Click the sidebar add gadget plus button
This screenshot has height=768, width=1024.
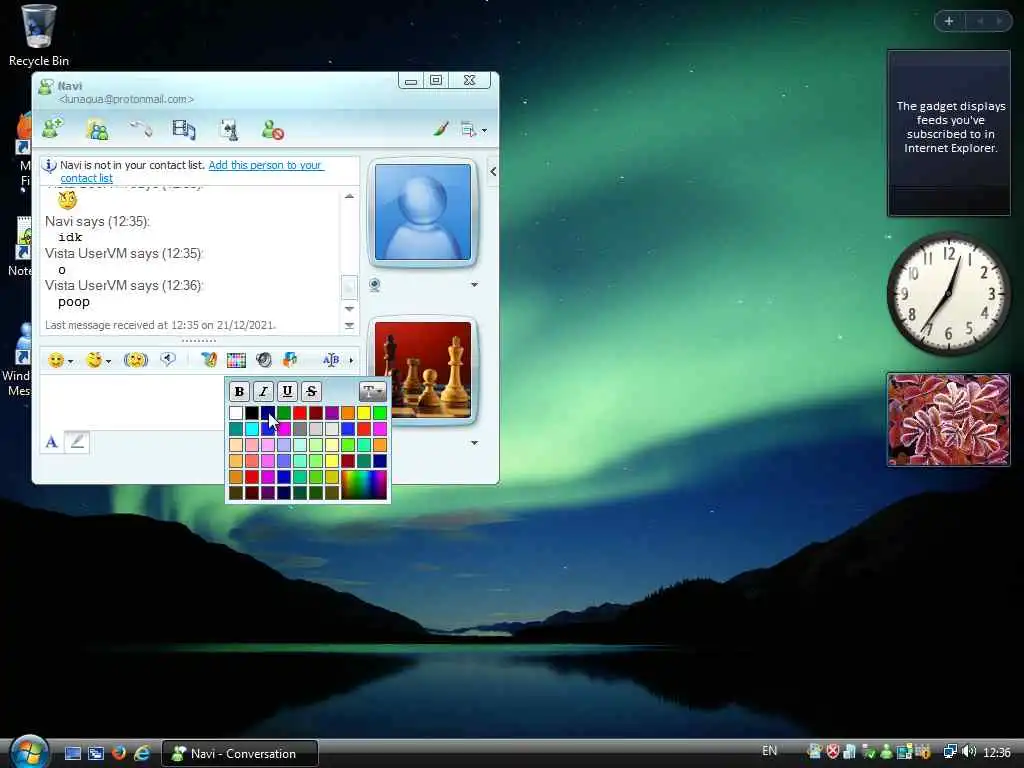tap(949, 21)
